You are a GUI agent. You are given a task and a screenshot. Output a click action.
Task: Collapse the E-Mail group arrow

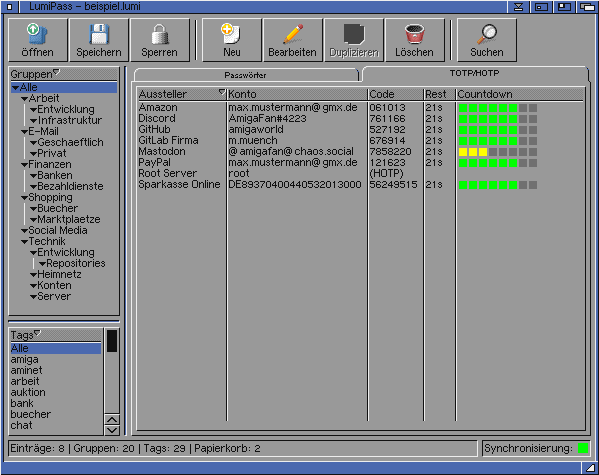tap(24, 132)
